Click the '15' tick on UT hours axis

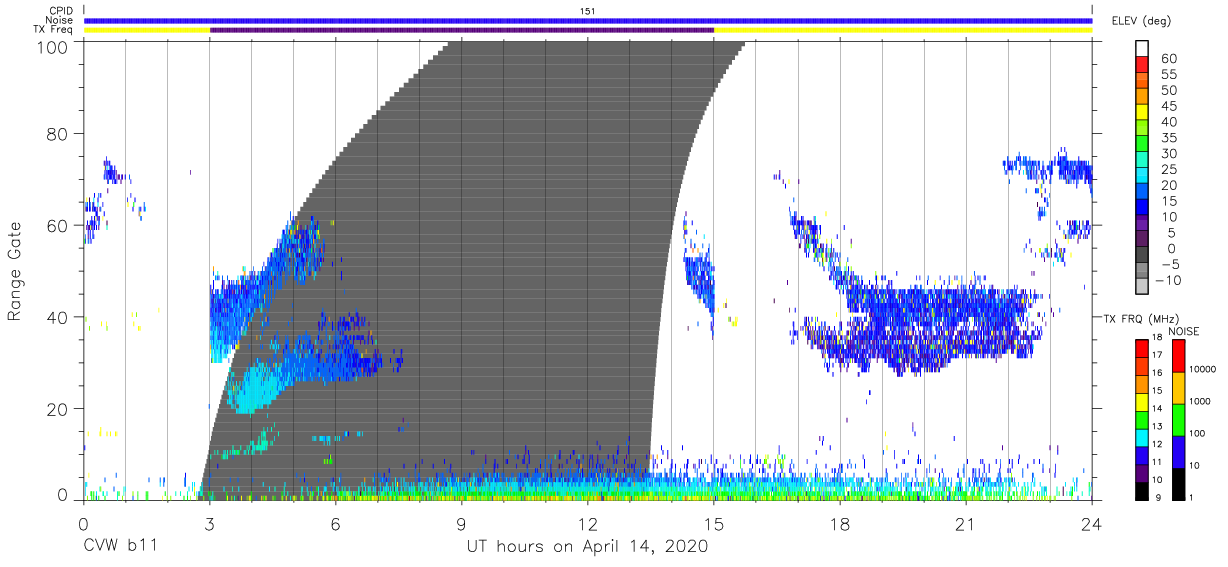[x=714, y=522]
